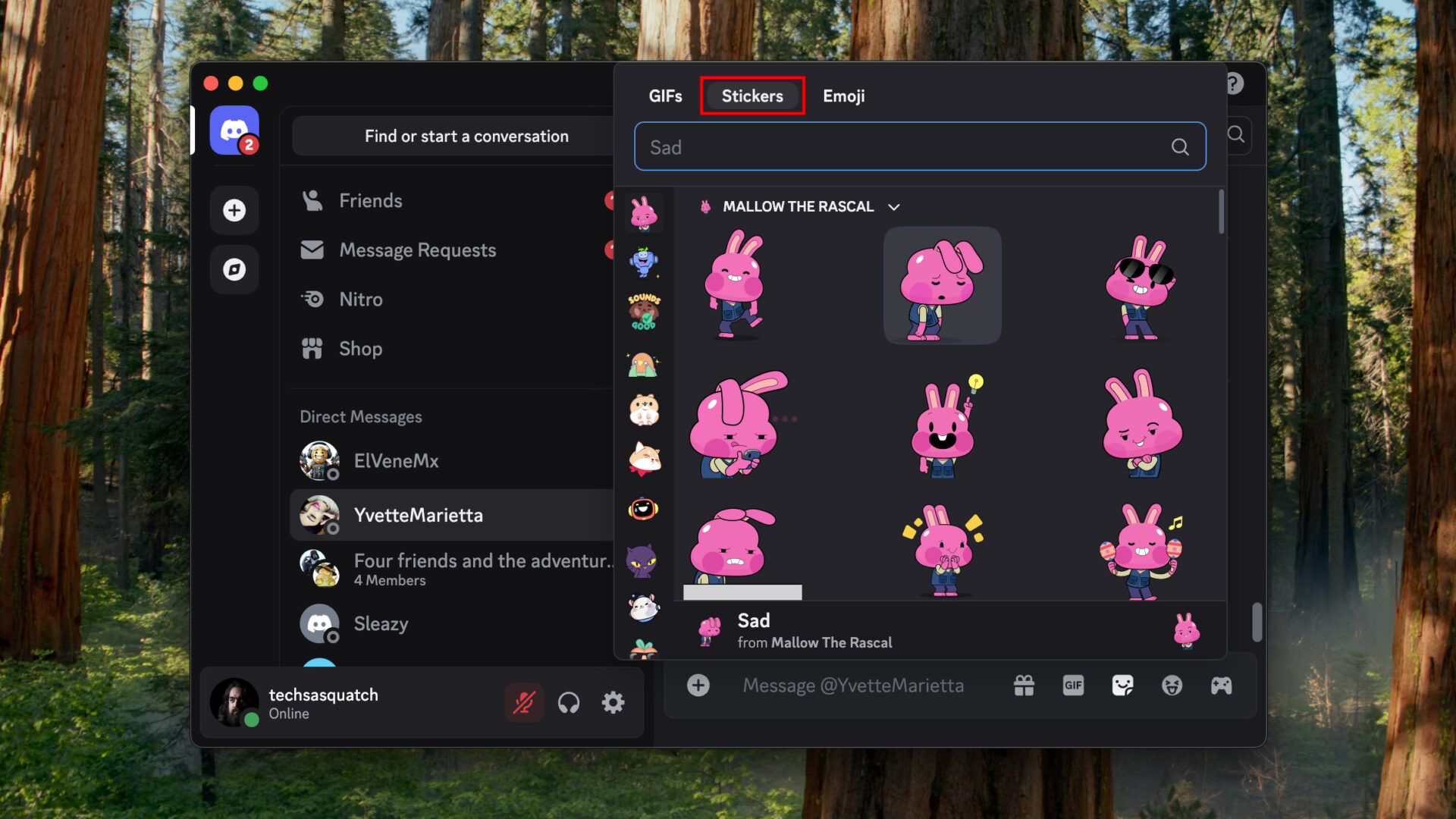Image resolution: width=1456 pixels, height=819 pixels.
Task: Open activities game controller icon
Action: click(x=1221, y=686)
